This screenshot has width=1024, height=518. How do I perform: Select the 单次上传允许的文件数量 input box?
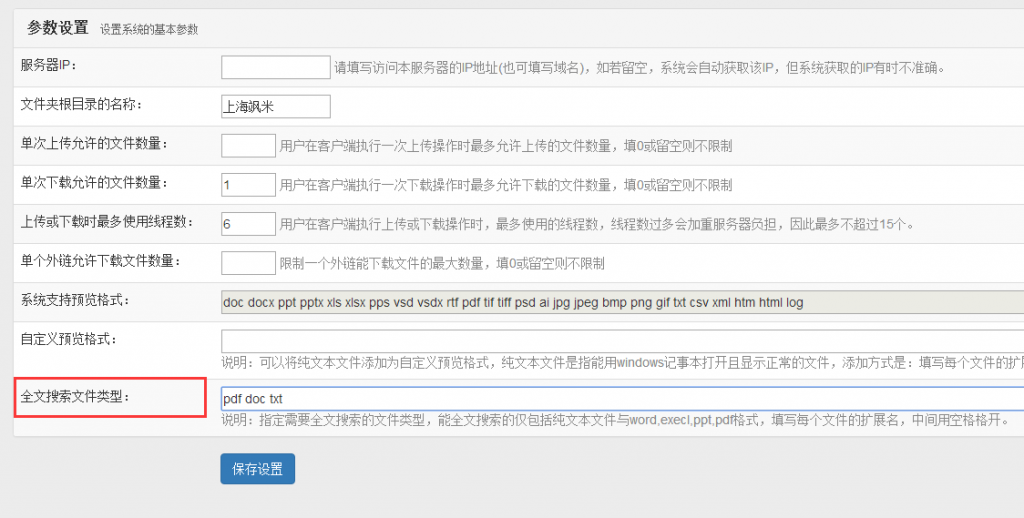click(x=248, y=145)
